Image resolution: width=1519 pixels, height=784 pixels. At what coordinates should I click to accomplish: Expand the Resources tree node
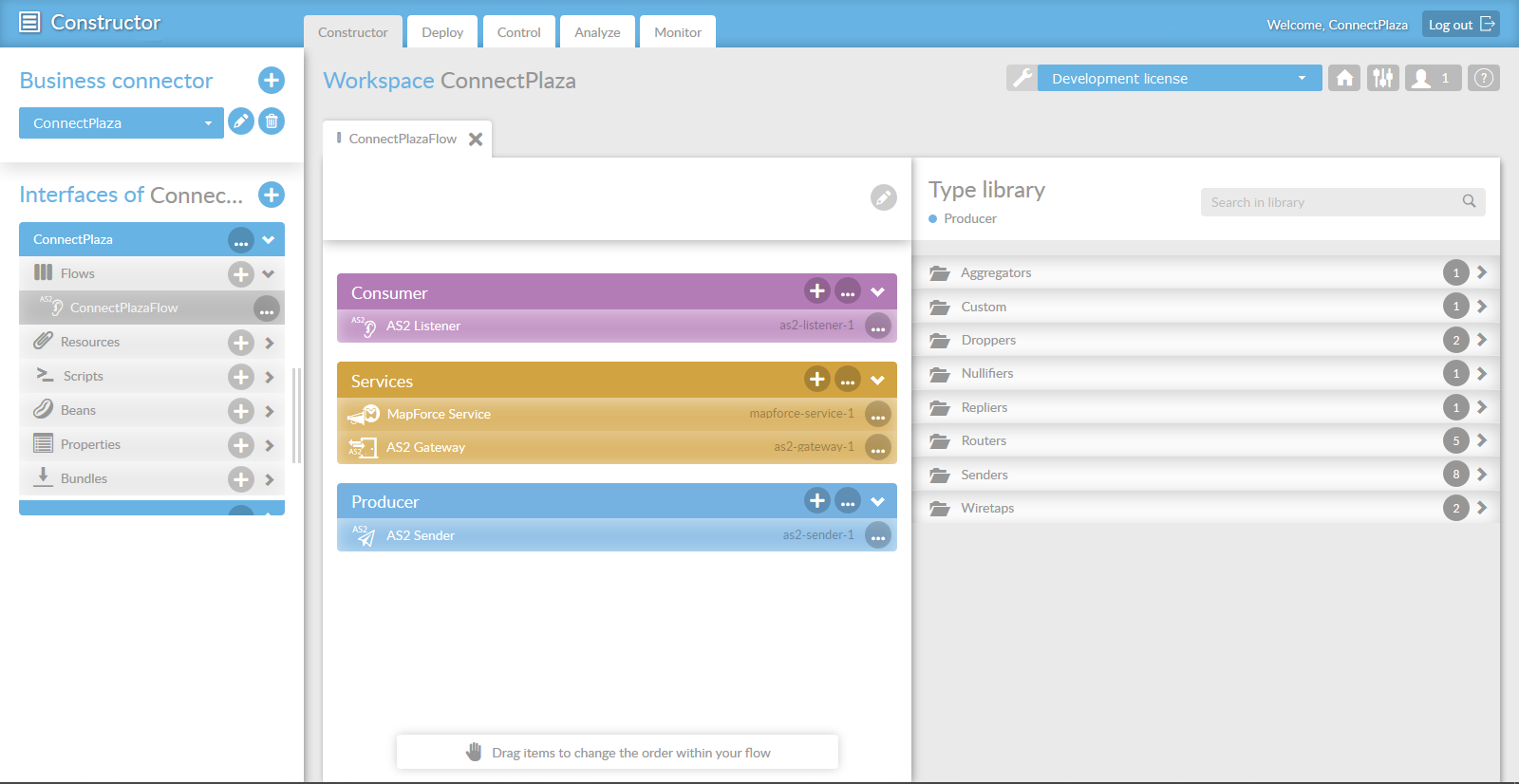click(x=270, y=343)
